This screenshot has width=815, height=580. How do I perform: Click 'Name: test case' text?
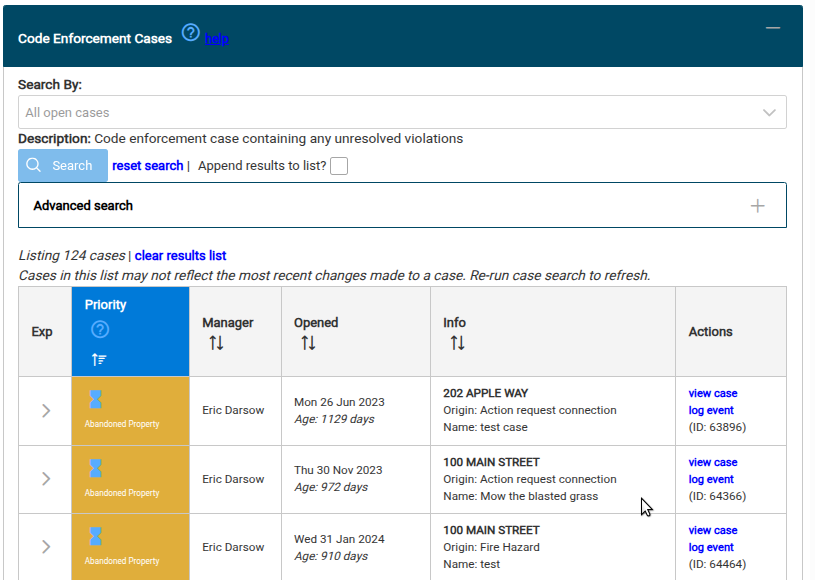pyautogui.click(x=485, y=427)
